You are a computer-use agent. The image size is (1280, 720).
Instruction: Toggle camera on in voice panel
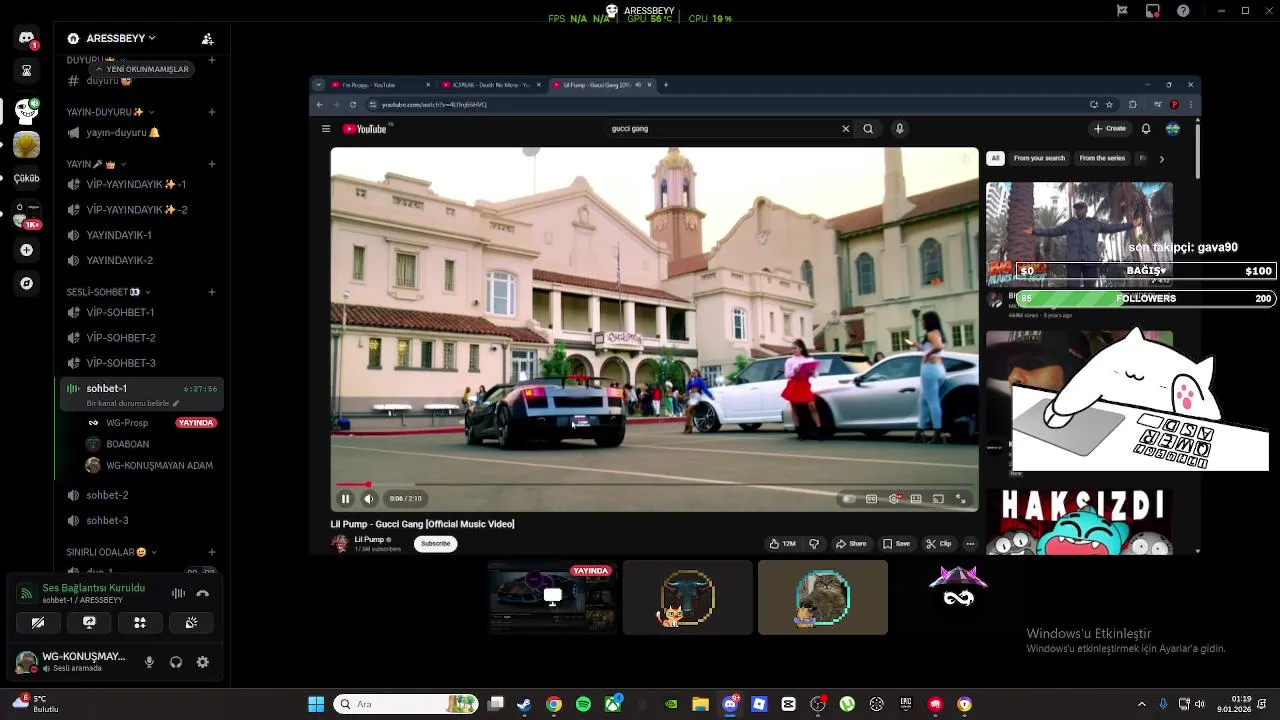click(38, 622)
